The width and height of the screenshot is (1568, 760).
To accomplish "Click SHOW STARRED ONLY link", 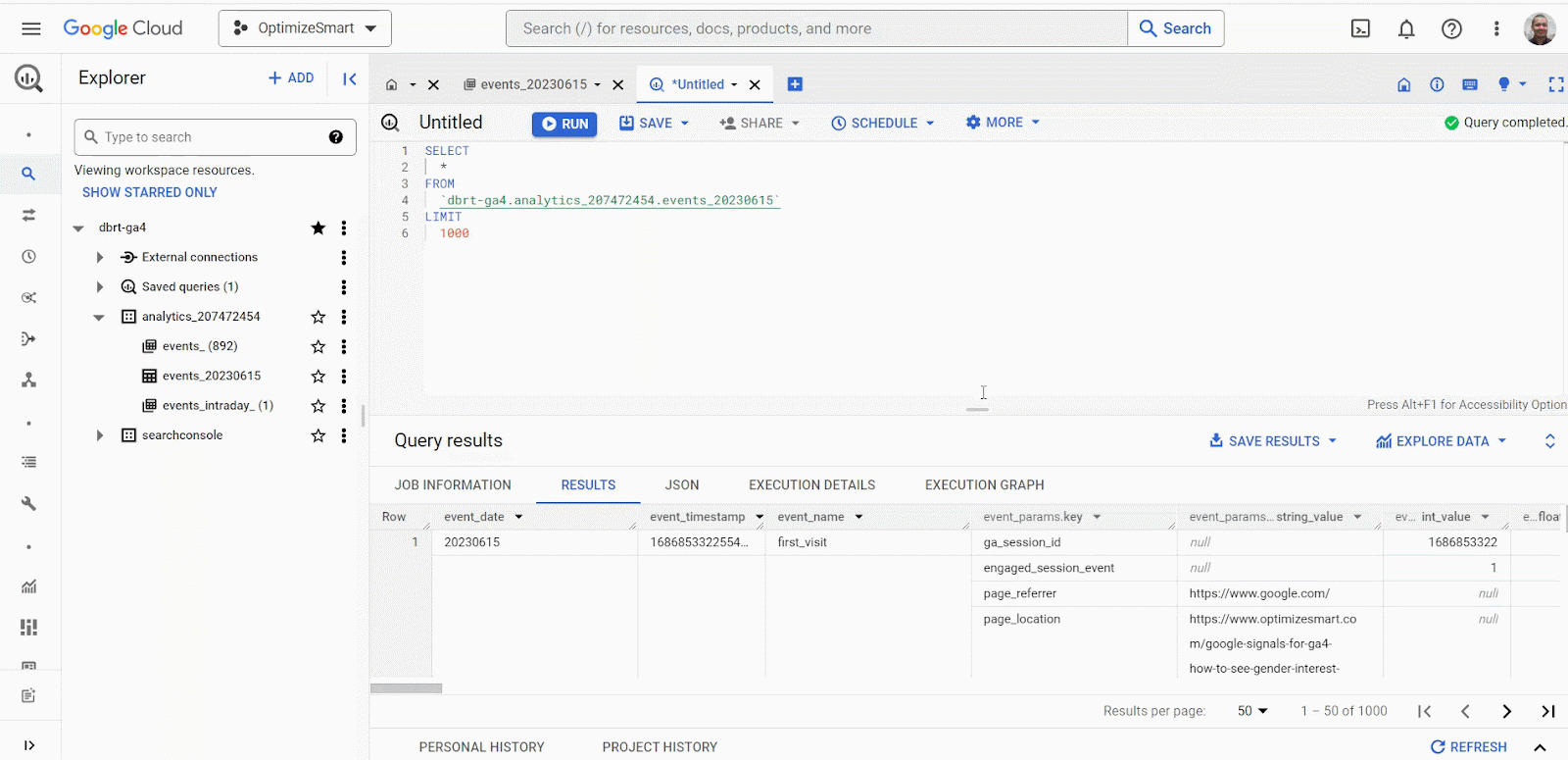I will pyautogui.click(x=150, y=192).
